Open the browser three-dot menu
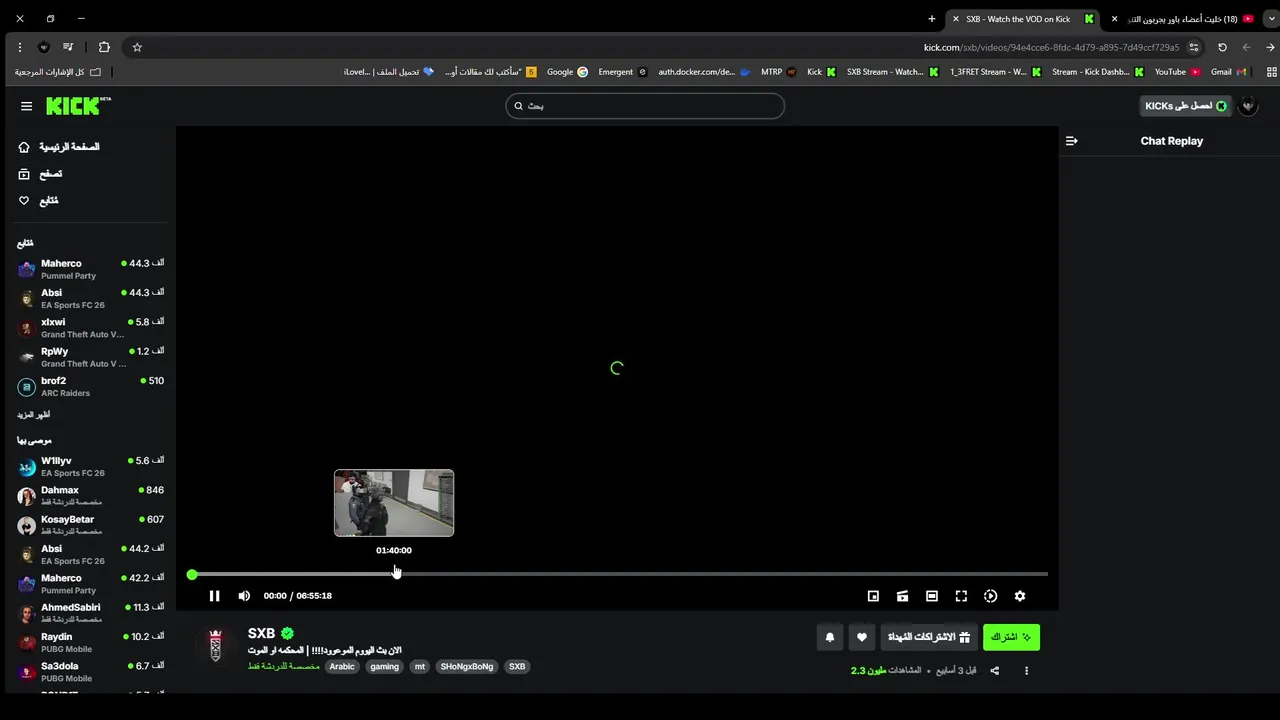Image resolution: width=1280 pixels, height=720 pixels. tap(19, 47)
